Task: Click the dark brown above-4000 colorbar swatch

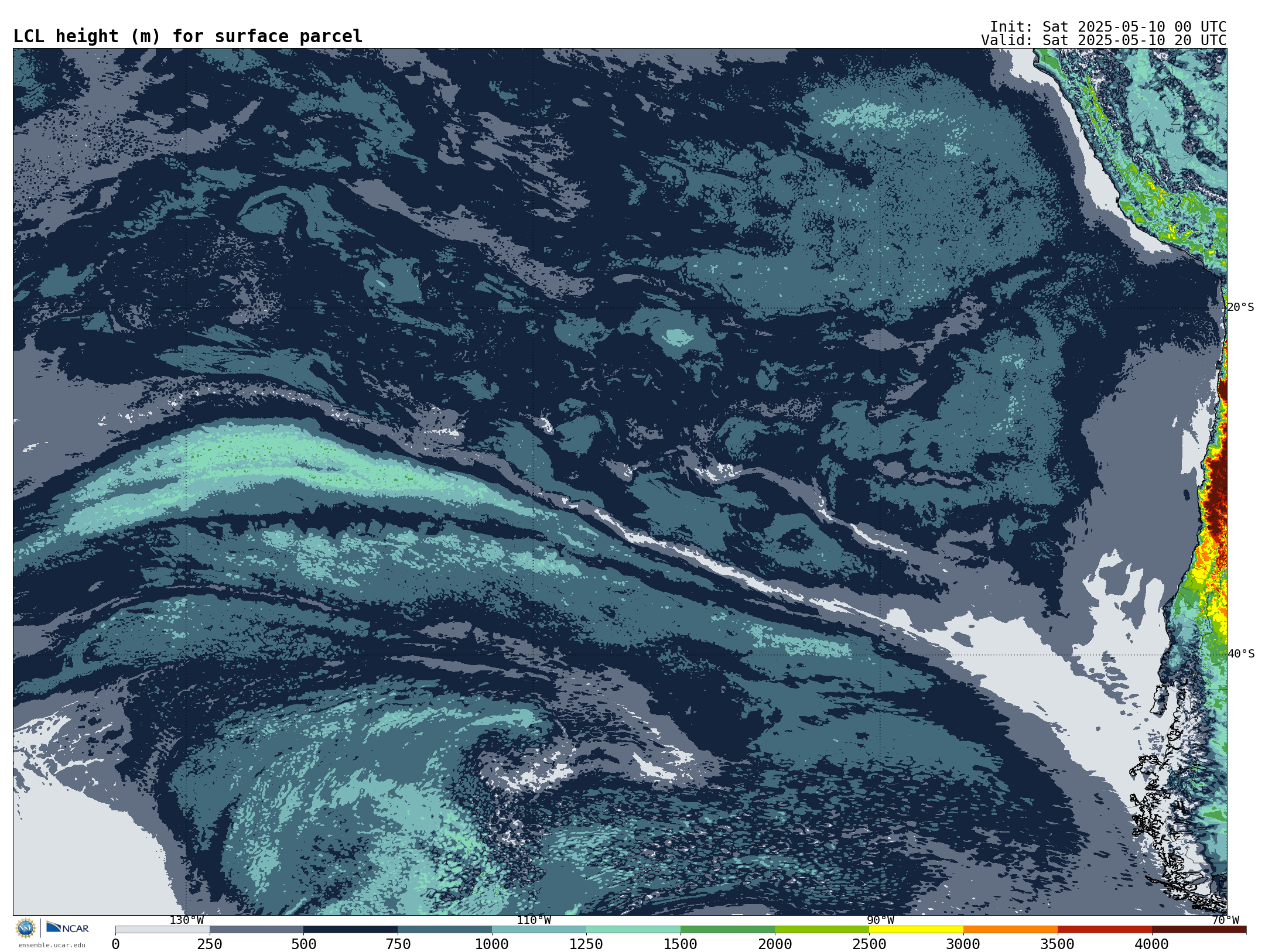Action: point(1199,930)
